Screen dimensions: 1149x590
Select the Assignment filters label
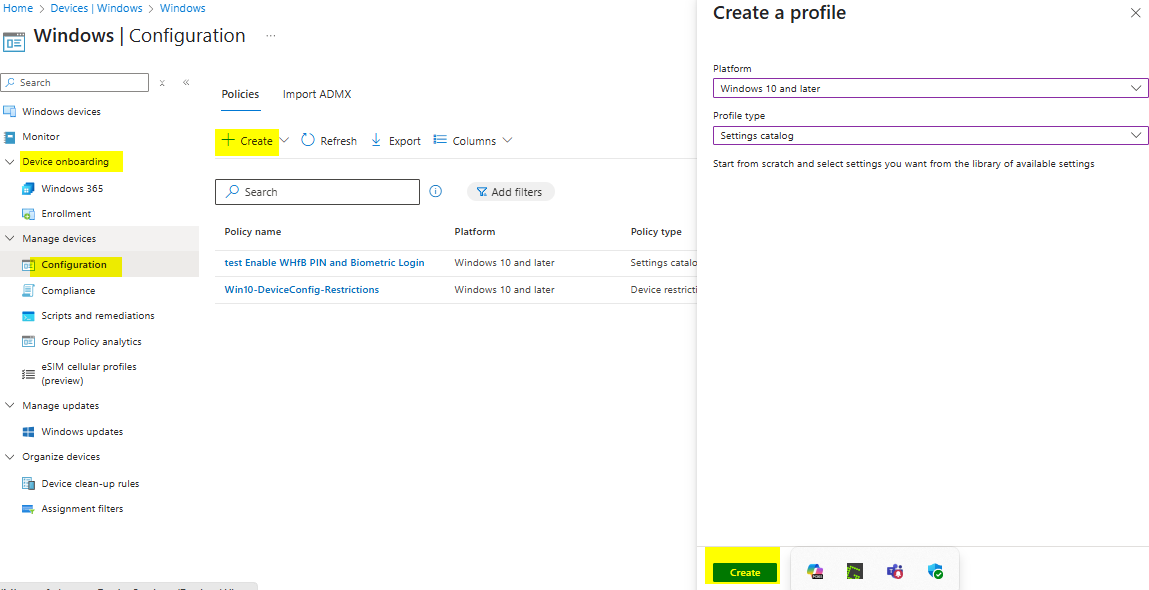pos(82,509)
